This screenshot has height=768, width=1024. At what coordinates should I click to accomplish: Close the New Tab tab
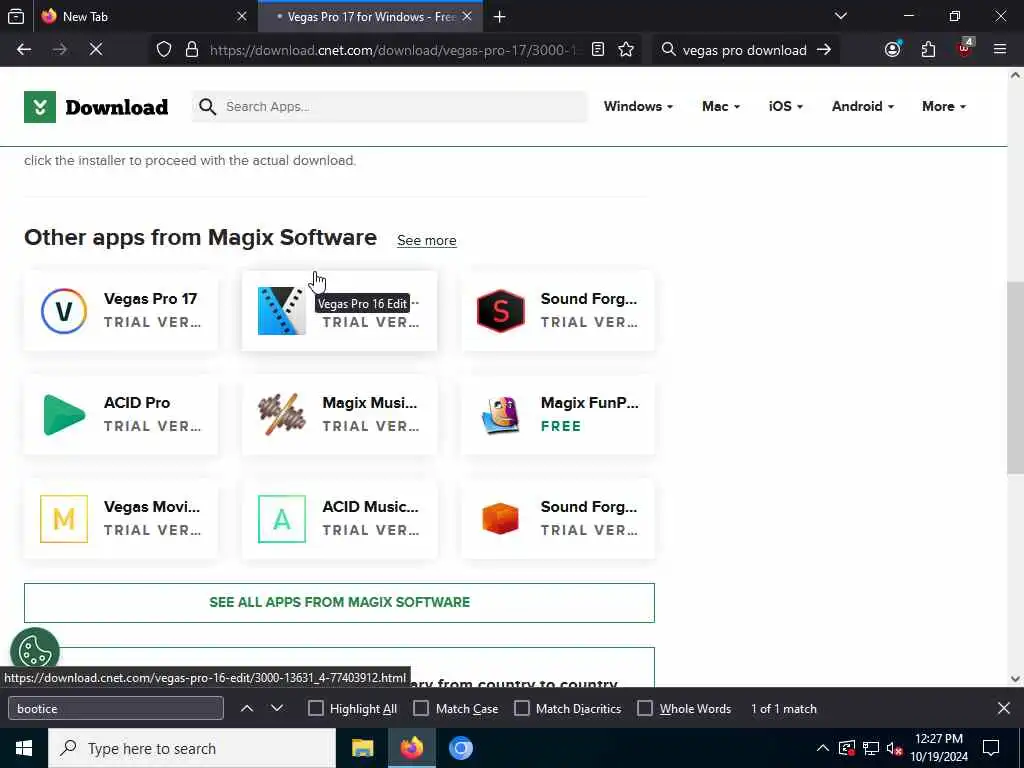point(242,16)
